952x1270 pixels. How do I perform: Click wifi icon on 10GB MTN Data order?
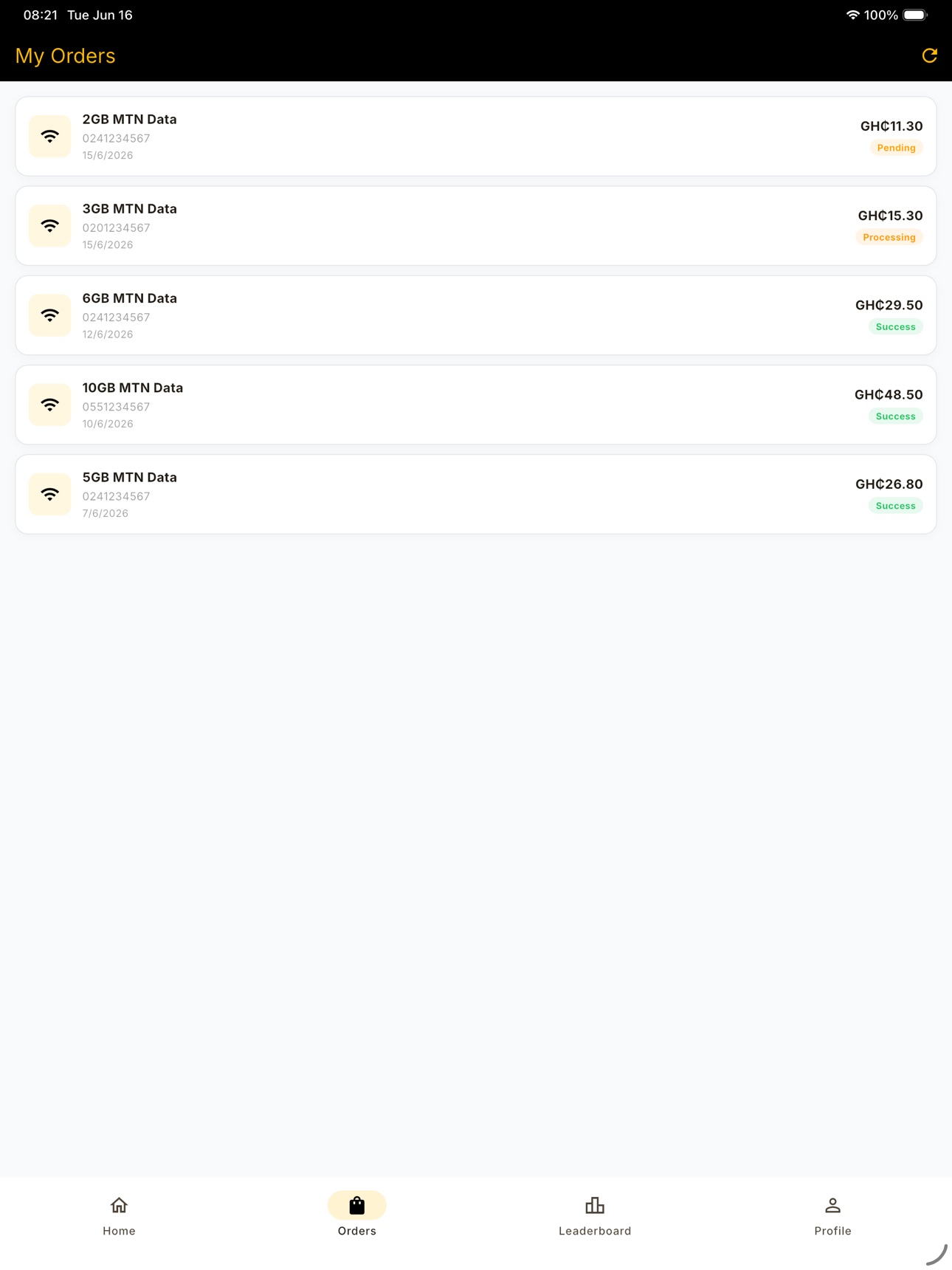50,405
